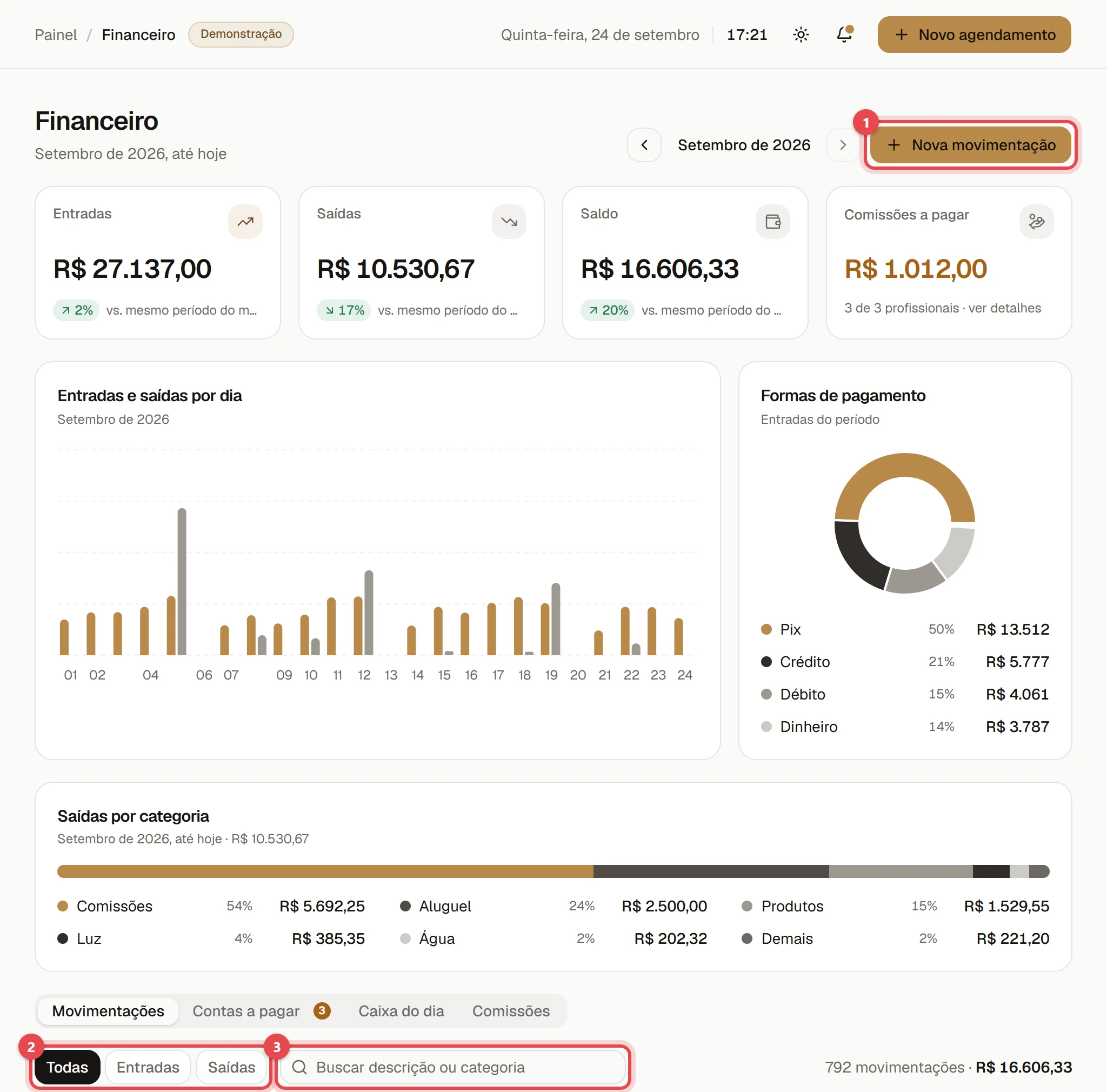Click the Aluguel category color dot
Screen dimensions: 1107x1092
pyautogui.click(x=405, y=906)
